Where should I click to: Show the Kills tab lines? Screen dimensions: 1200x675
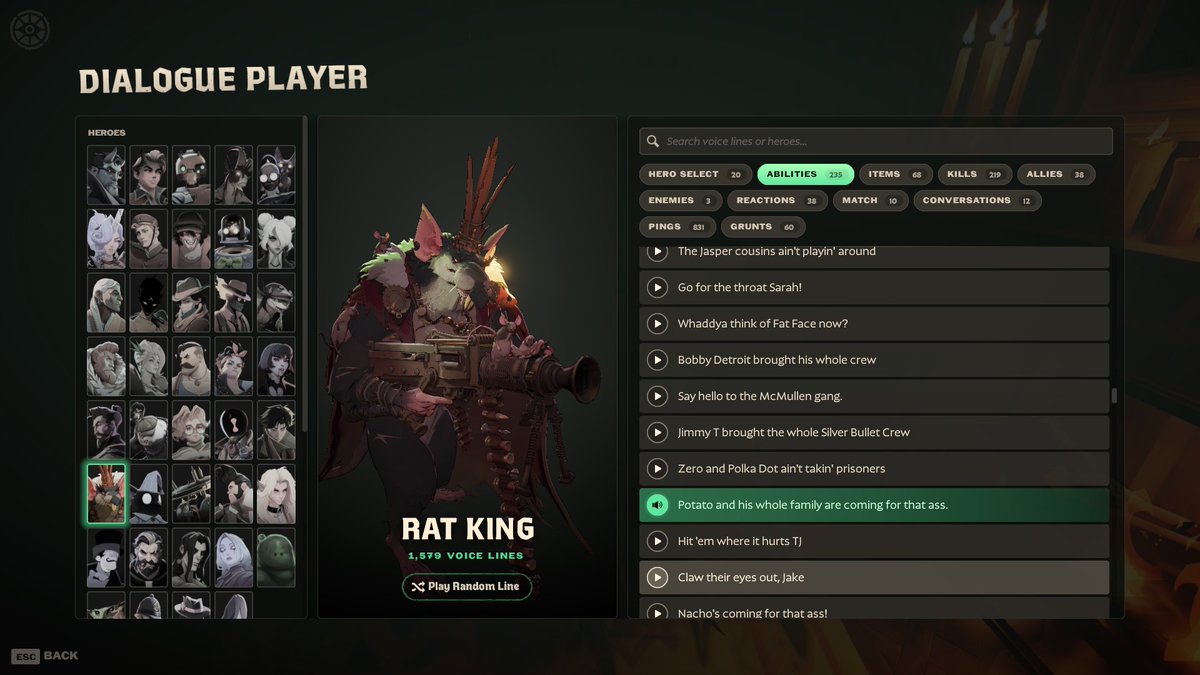[974, 174]
